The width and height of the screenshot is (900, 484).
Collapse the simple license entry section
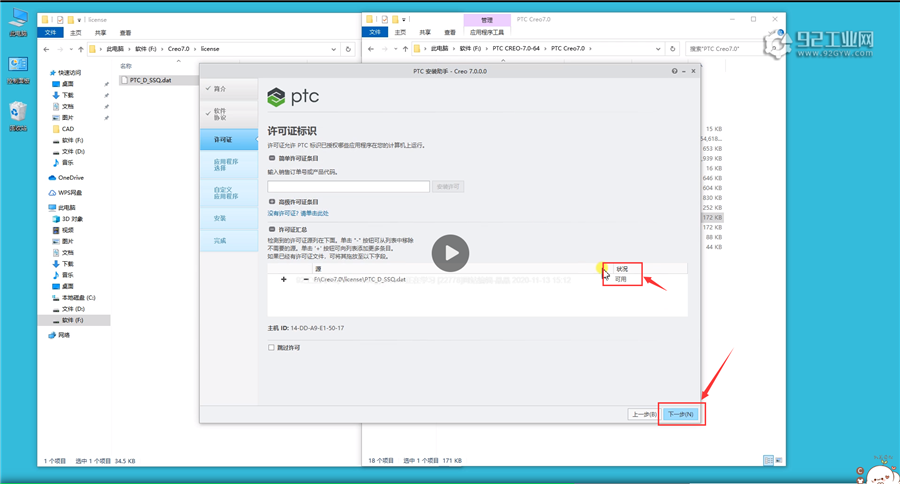pyautogui.click(x=272, y=158)
